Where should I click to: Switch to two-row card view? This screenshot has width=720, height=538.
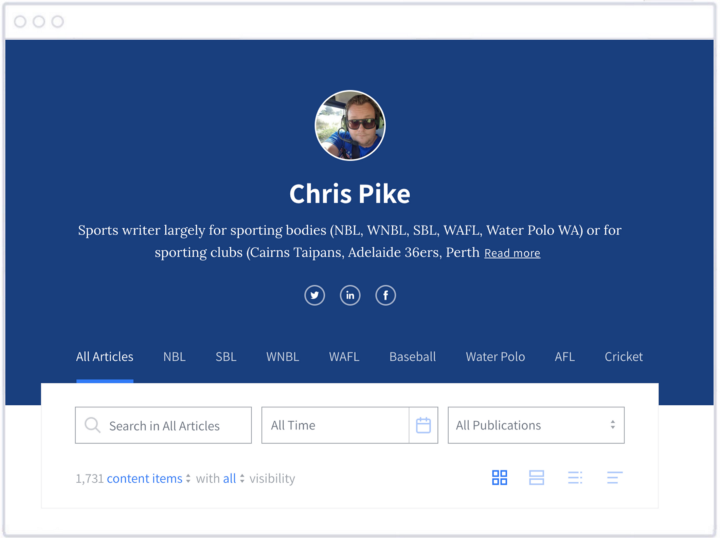tap(536, 477)
